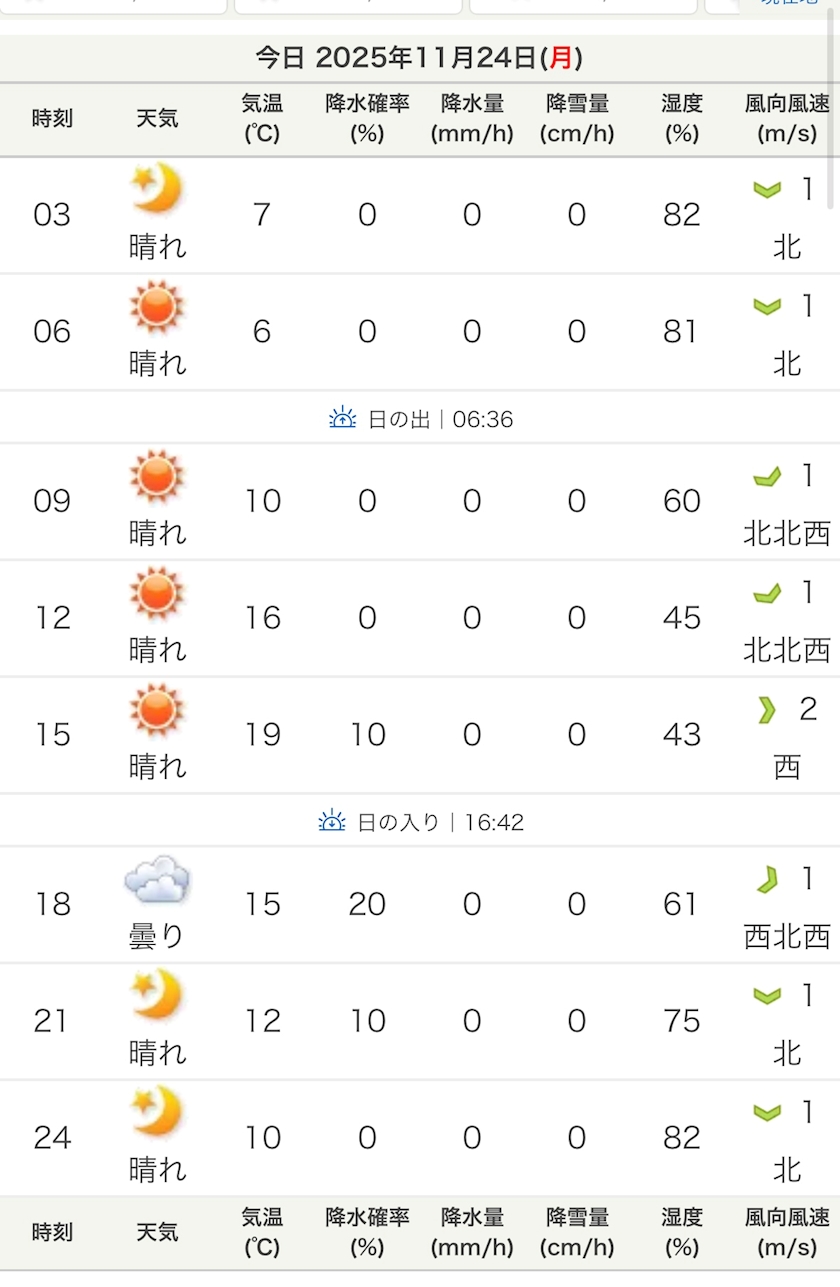The height and width of the screenshot is (1287, 840).
Task: Tap the 現在地 link at top right
Action: pyautogui.click(x=790, y=3)
